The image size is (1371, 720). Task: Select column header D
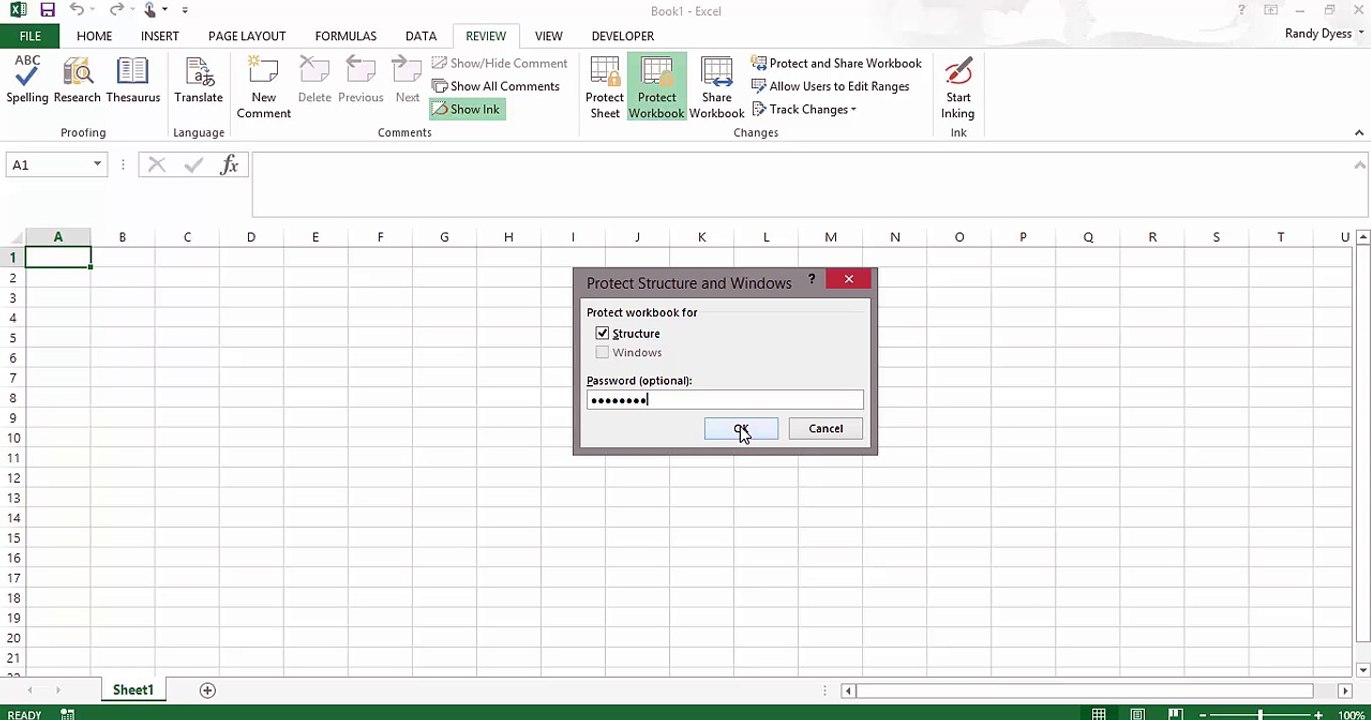[251, 237]
